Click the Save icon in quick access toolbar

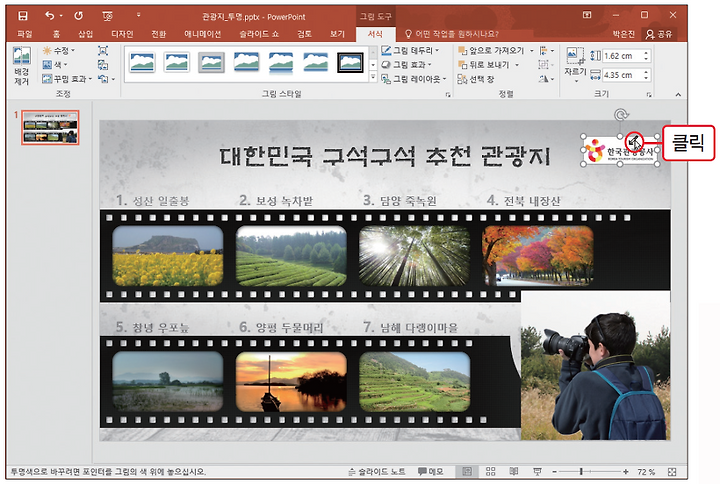coord(22,16)
